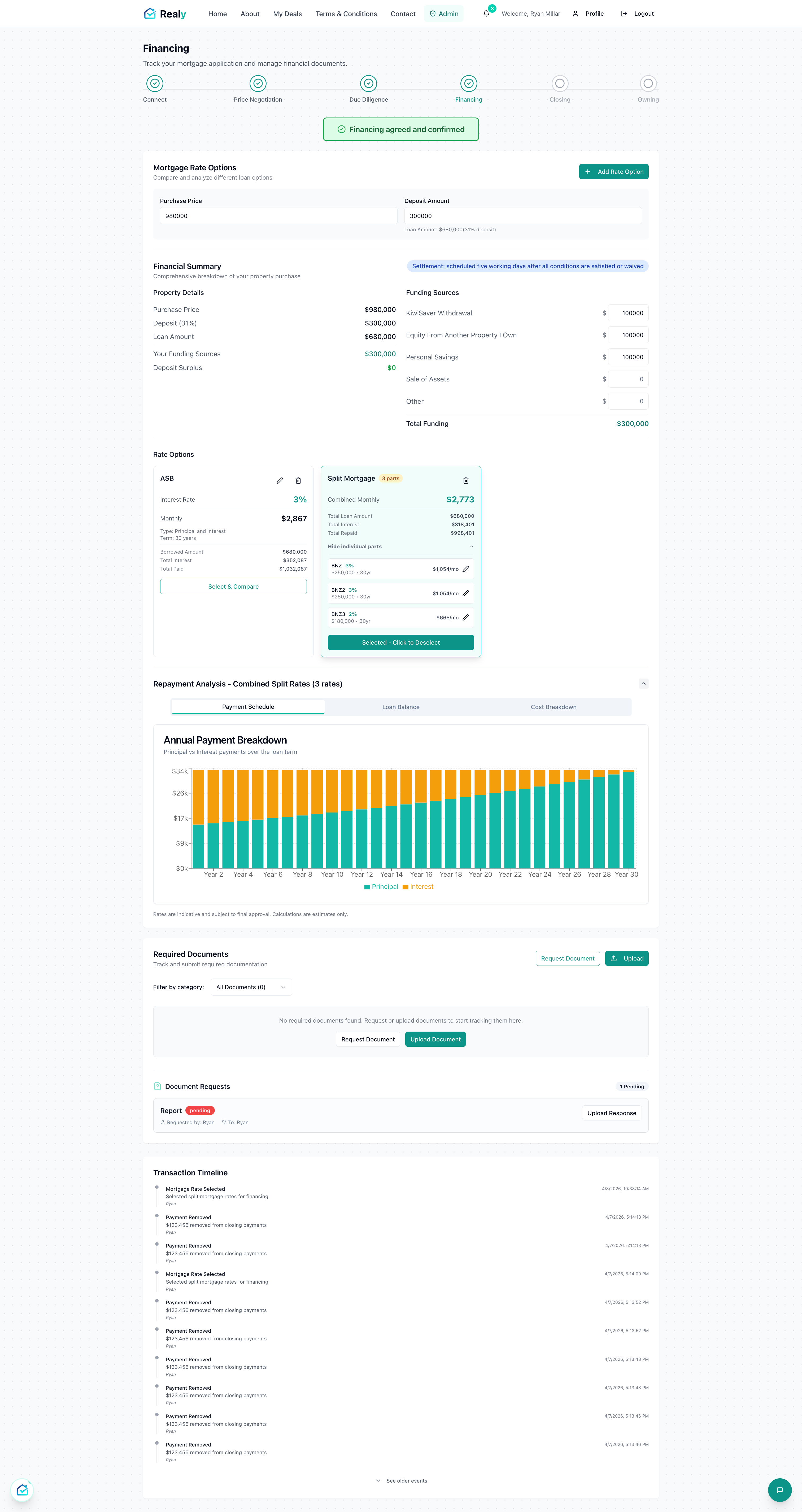802x1512 pixels.
Task: Click the $300,000 Total Funding value
Action: point(633,424)
